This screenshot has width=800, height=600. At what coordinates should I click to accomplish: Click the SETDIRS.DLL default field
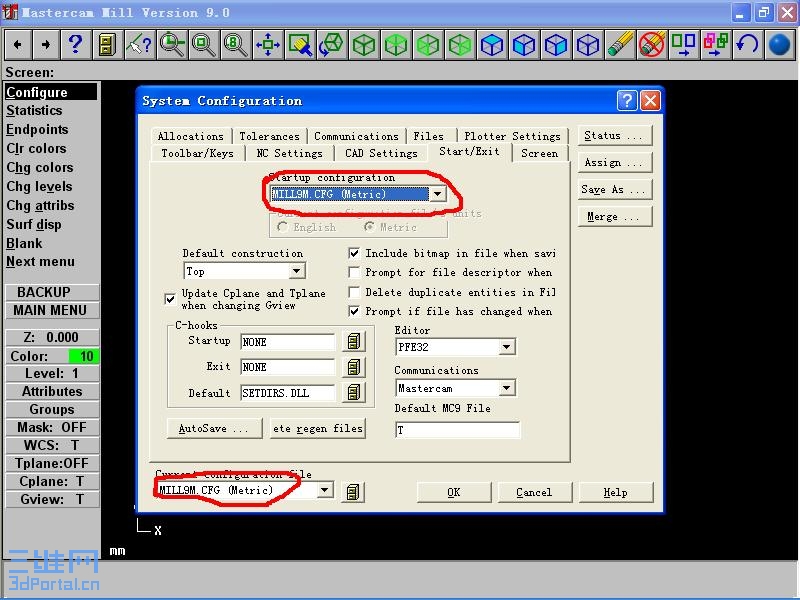click(x=287, y=393)
